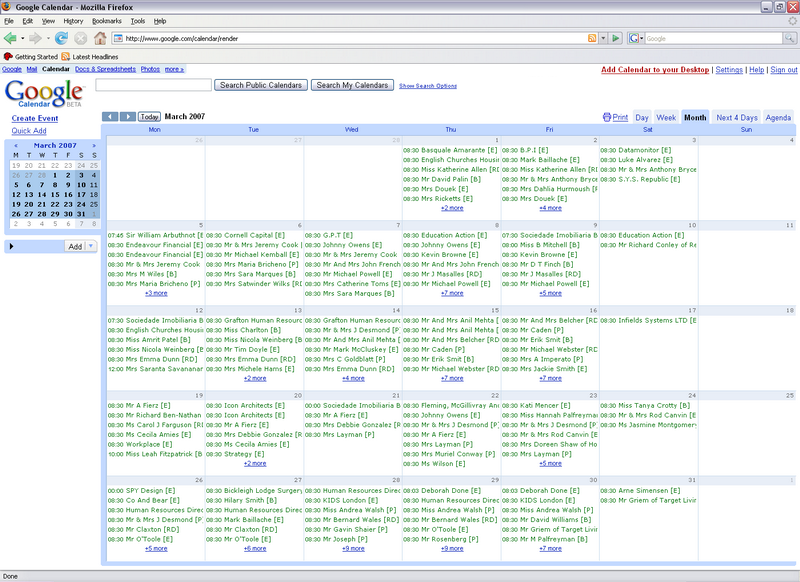Image resolution: width=800 pixels, height=582 pixels.
Task: Advance to next month using main calendar arrow
Action: click(128, 117)
